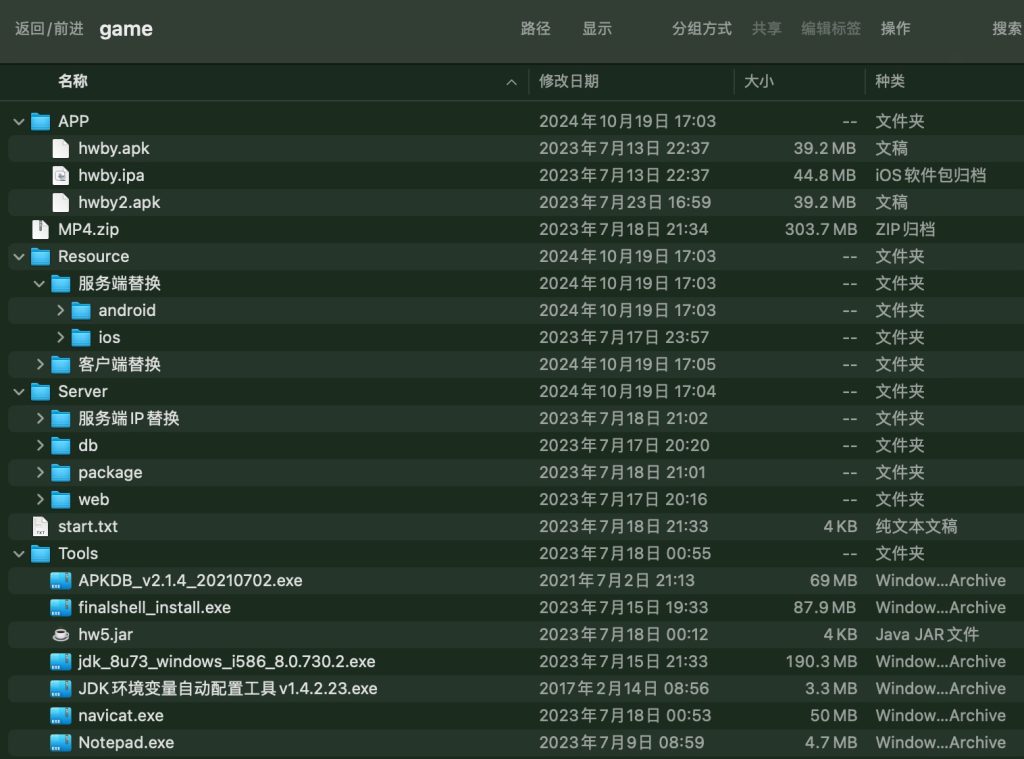Click the finalshell_install.exe icon
Viewport: 1024px width, 759px height.
pyautogui.click(x=61, y=607)
